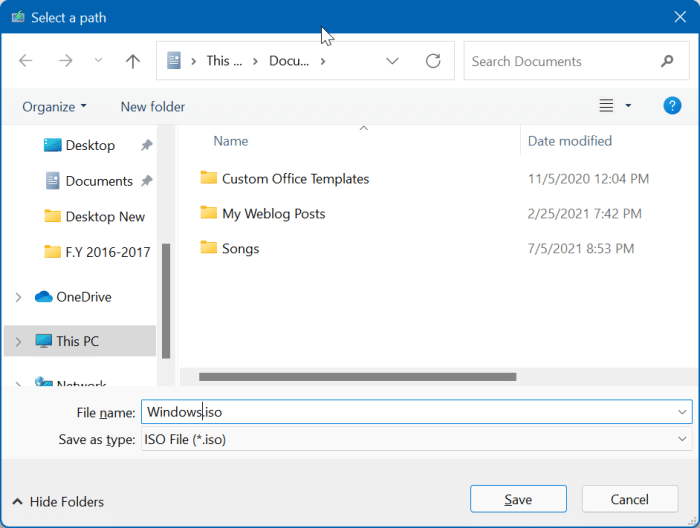This screenshot has width=700, height=528.
Task: Sort files by Date modified column
Action: point(570,141)
